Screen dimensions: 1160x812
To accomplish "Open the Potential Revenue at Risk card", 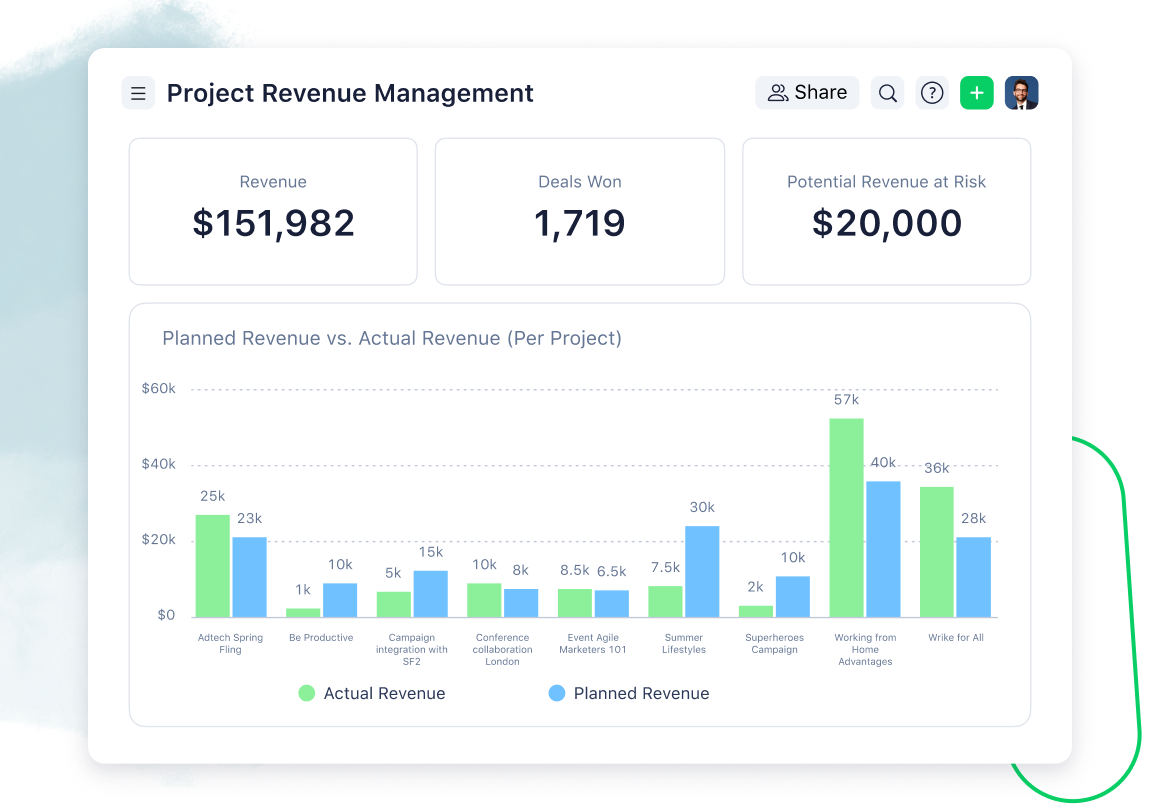I will [x=886, y=211].
